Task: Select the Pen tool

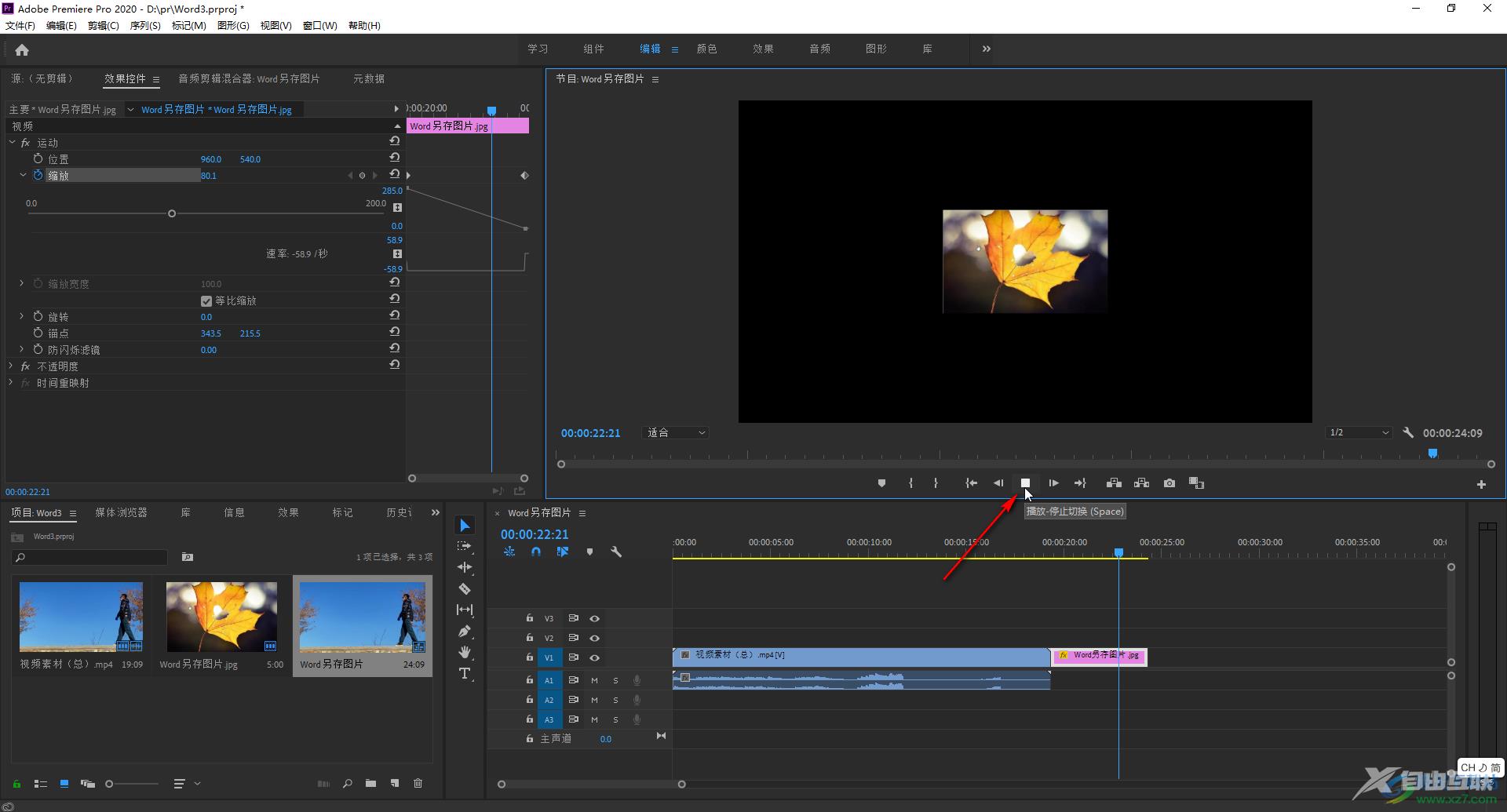Action: pyautogui.click(x=465, y=631)
